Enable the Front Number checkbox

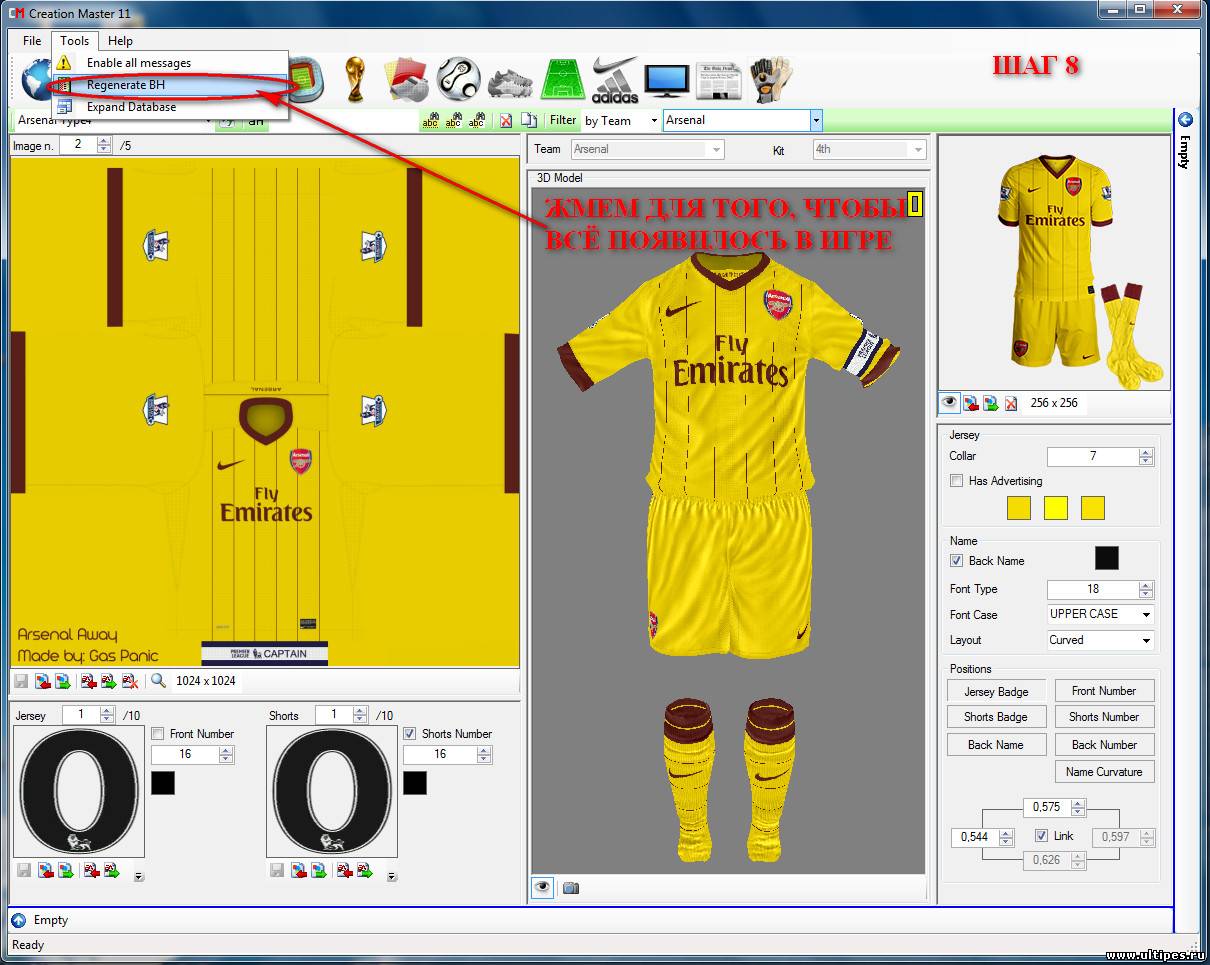click(x=158, y=734)
